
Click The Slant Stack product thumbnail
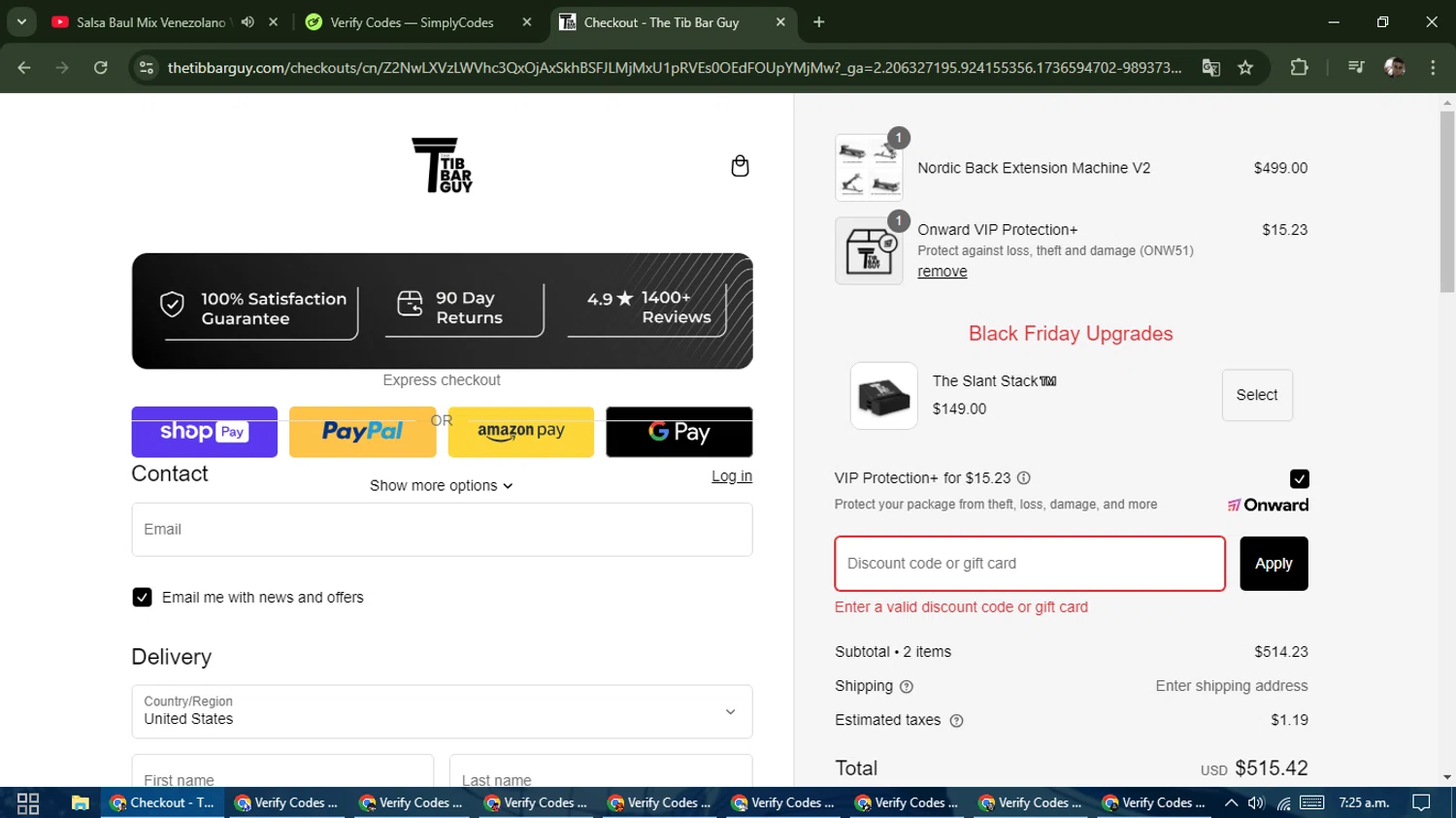pos(883,396)
